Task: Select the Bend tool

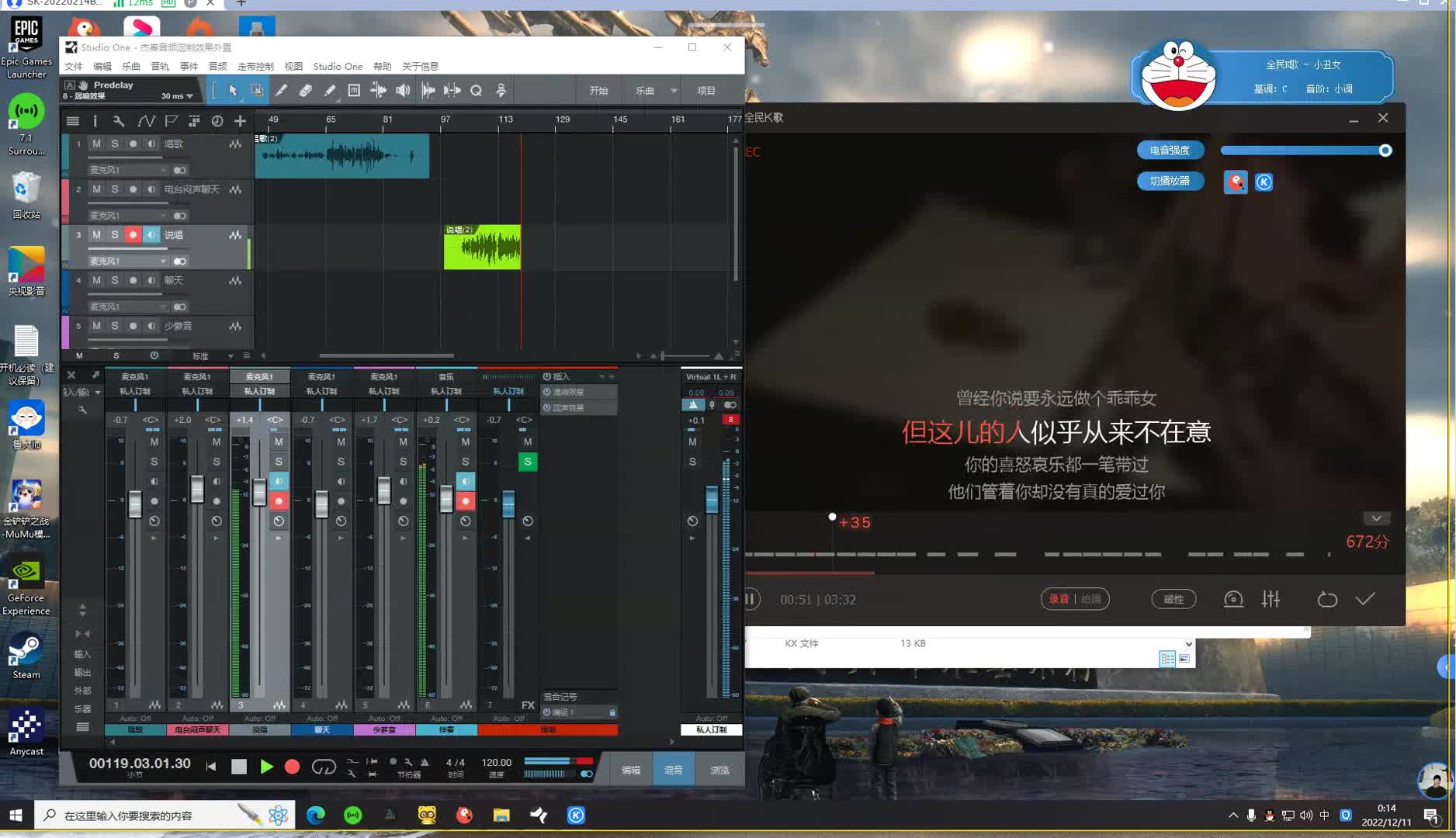Action: (378, 91)
